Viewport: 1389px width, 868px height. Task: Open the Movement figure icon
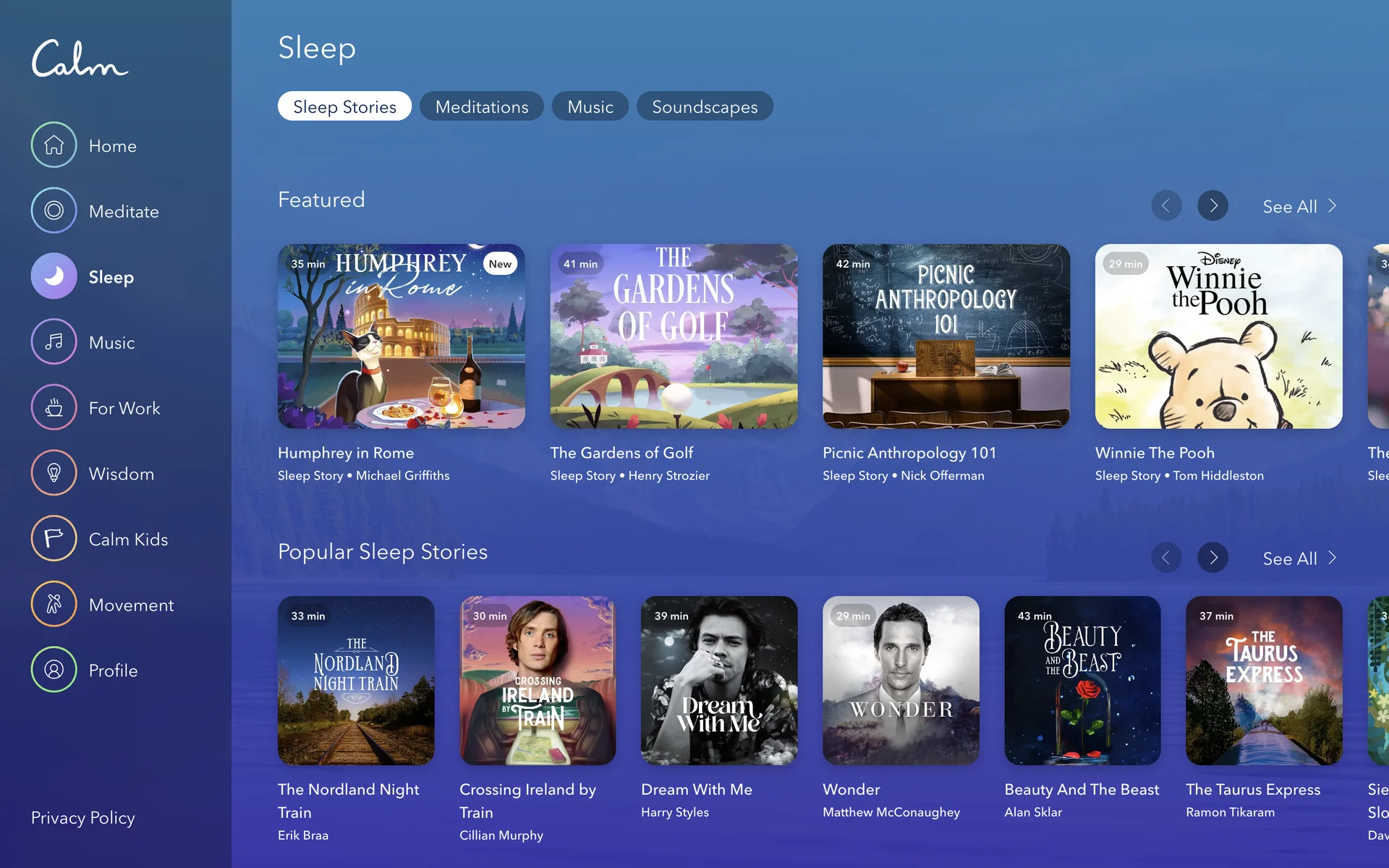pyautogui.click(x=54, y=605)
